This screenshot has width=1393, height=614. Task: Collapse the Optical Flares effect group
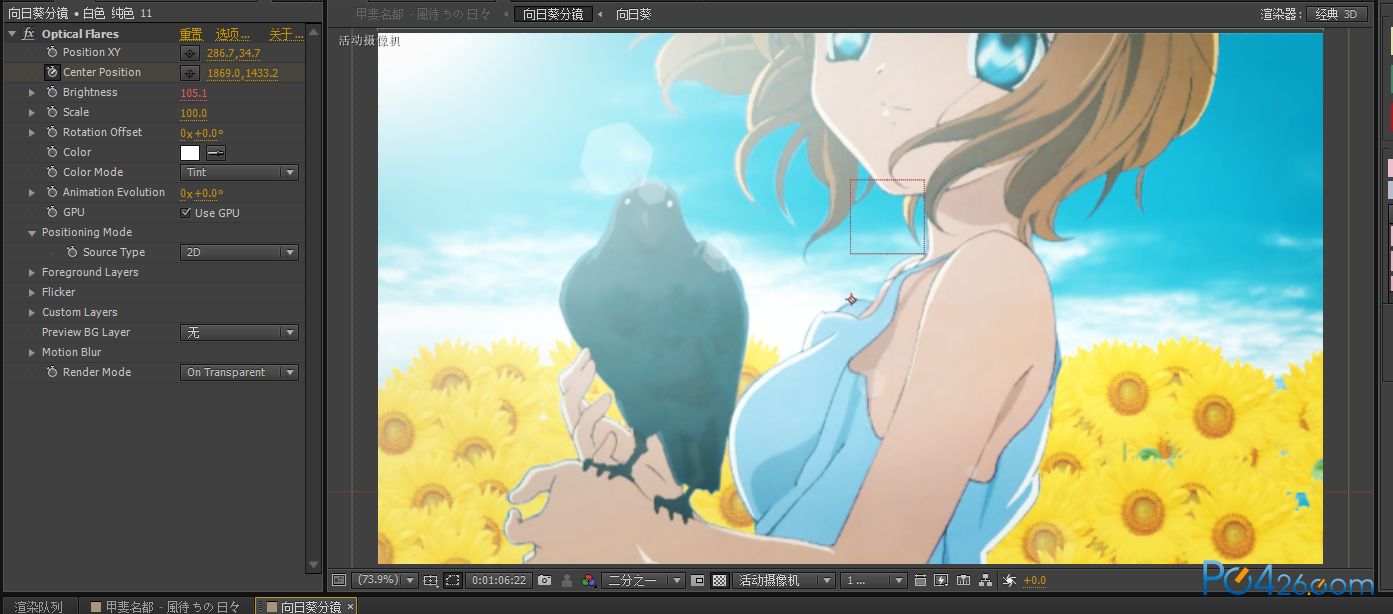coord(11,34)
